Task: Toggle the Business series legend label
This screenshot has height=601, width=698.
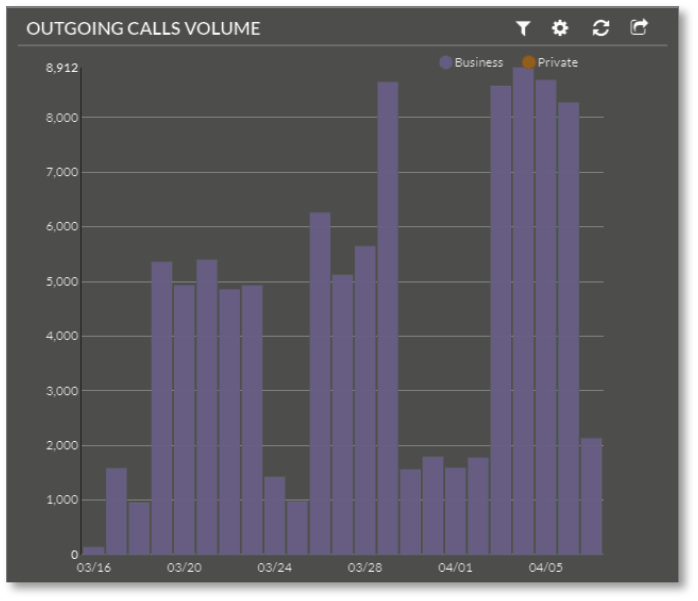Action: point(478,62)
